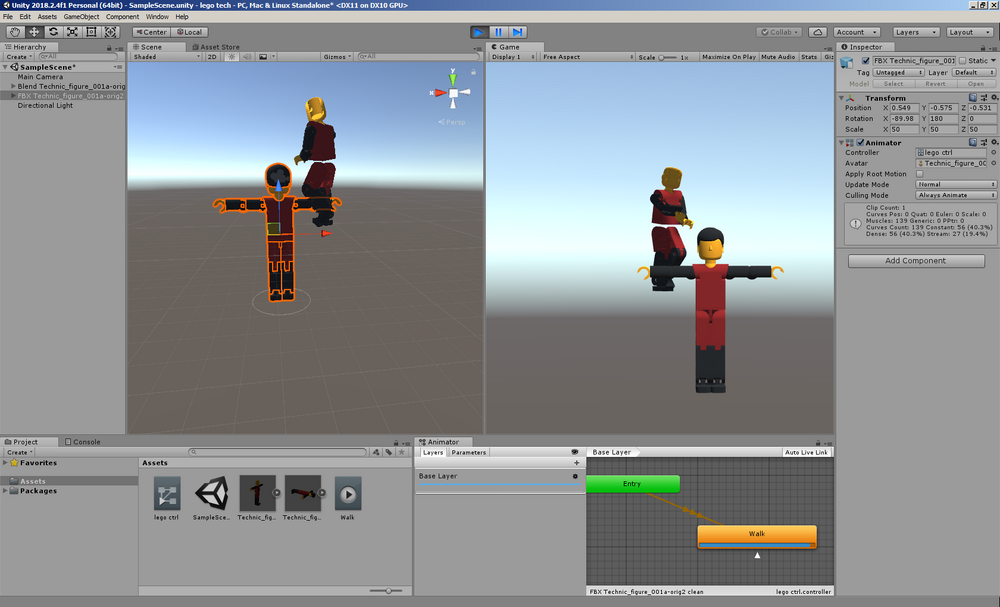Viewport: 1000px width, 607px height.
Task: Toggle GameObject active checkbox
Action: coord(865,61)
